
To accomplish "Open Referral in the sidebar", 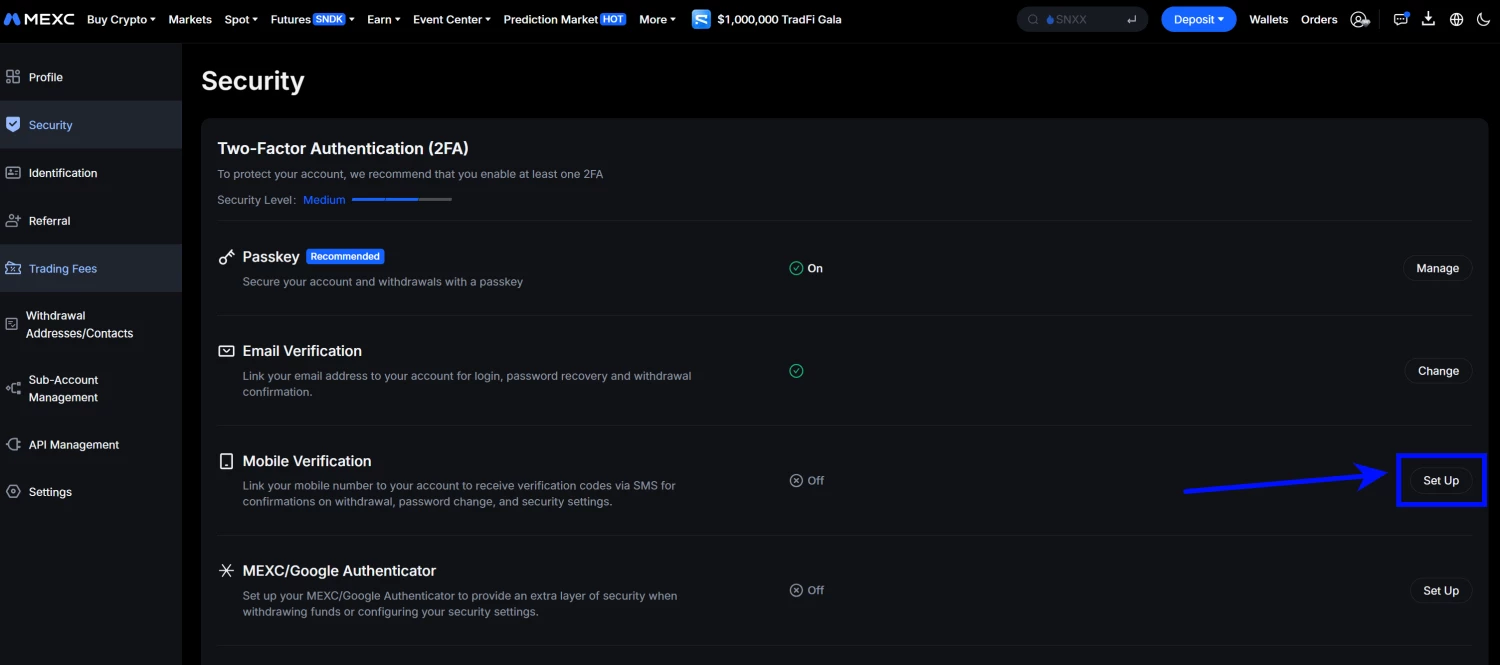I will 91,221.
